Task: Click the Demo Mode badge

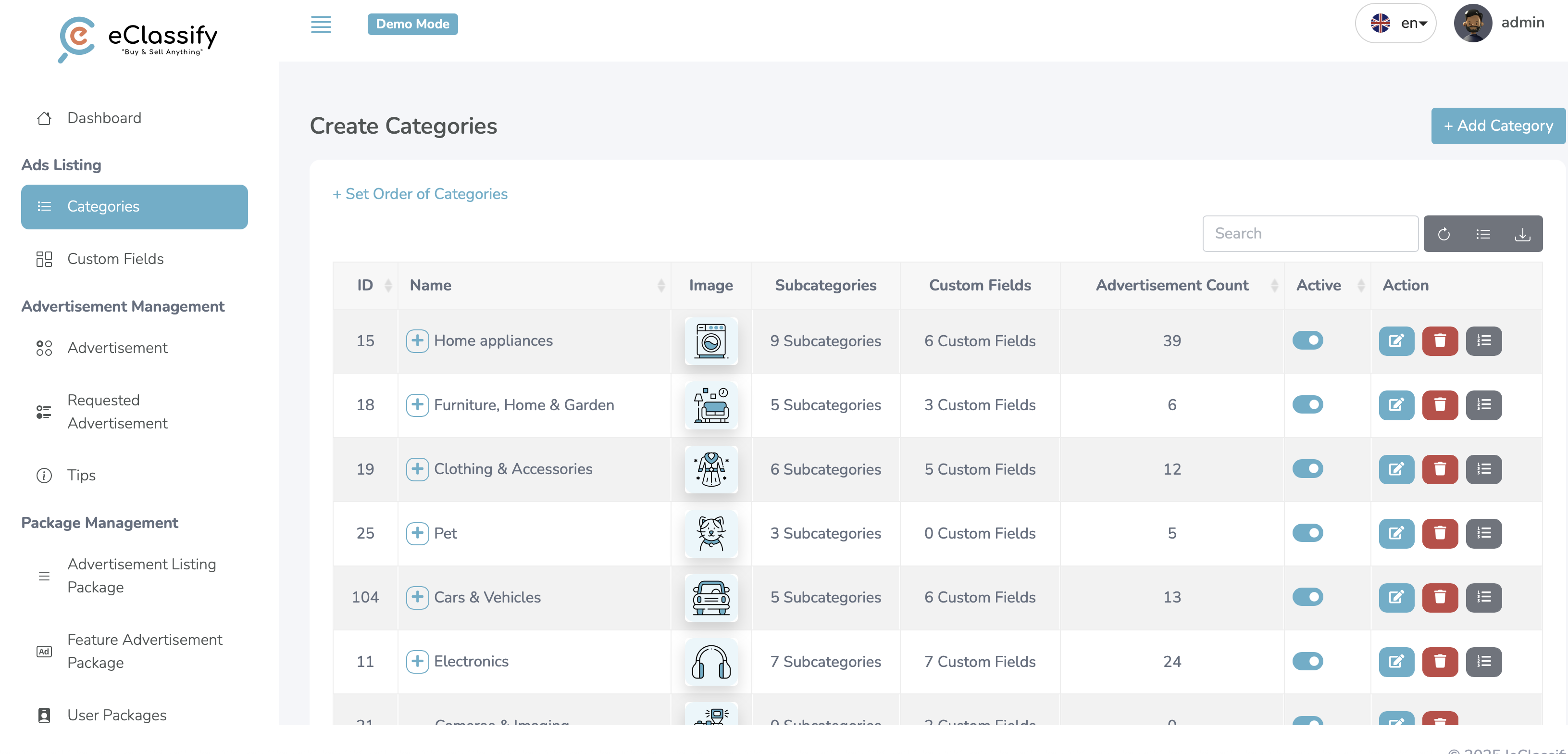Action: (x=413, y=25)
